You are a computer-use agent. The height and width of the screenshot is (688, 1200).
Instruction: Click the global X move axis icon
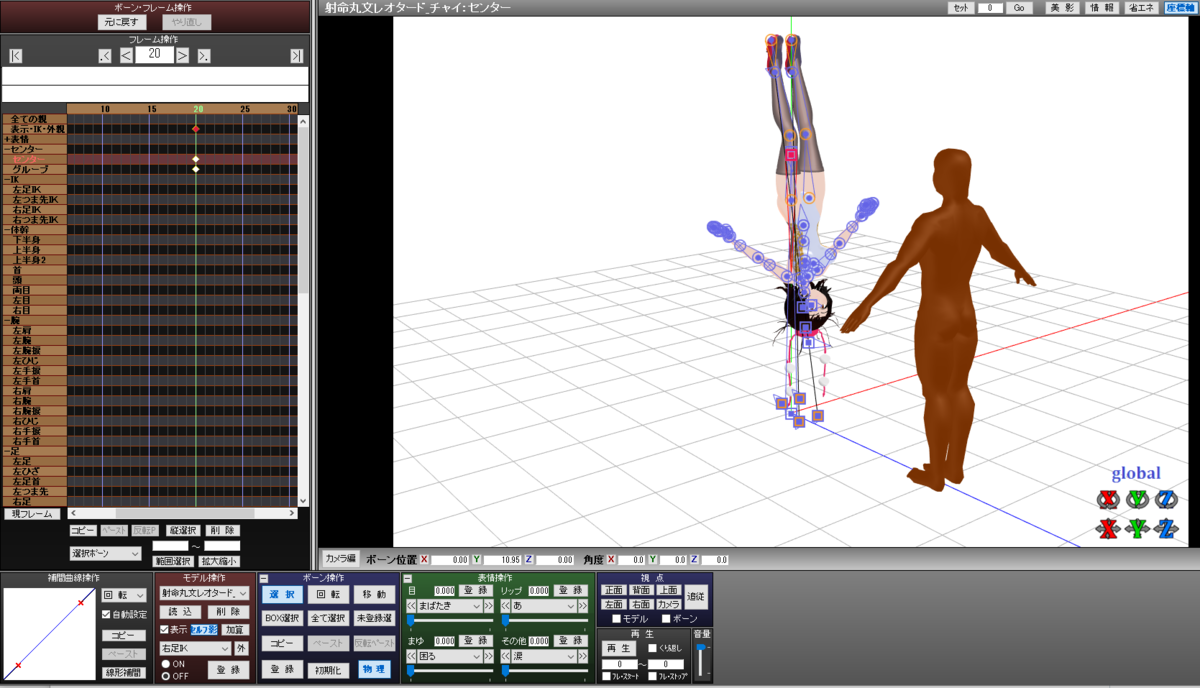(x=1107, y=528)
